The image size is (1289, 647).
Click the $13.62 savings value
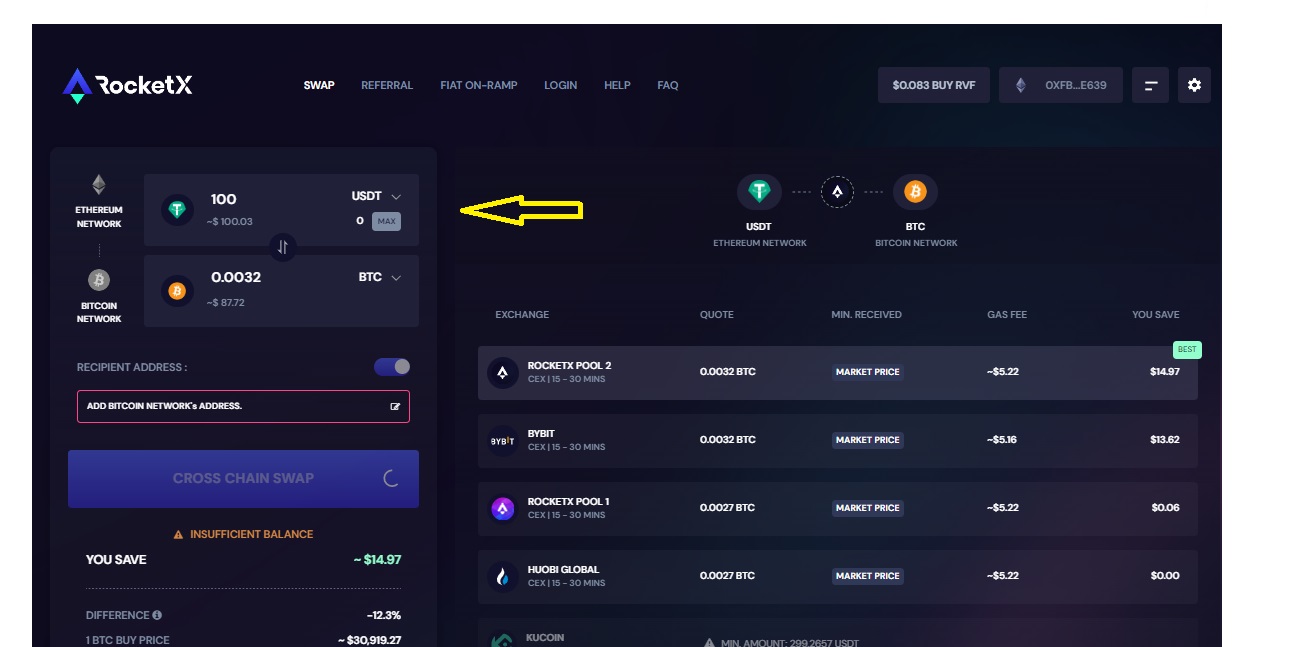pyautogui.click(x=1165, y=440)
